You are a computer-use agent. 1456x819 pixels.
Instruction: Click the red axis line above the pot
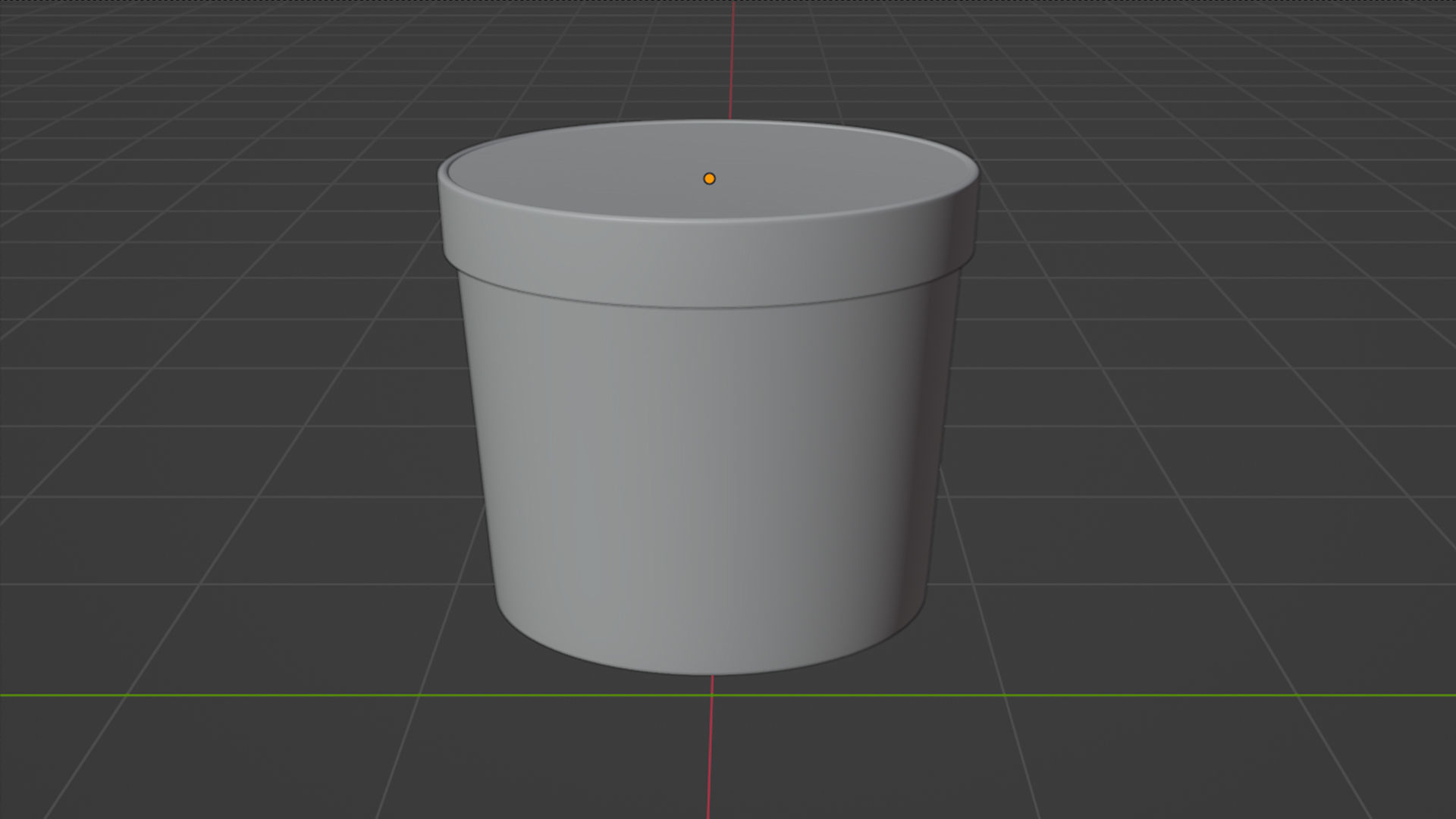pyautogui.click(x=732, y=61)
